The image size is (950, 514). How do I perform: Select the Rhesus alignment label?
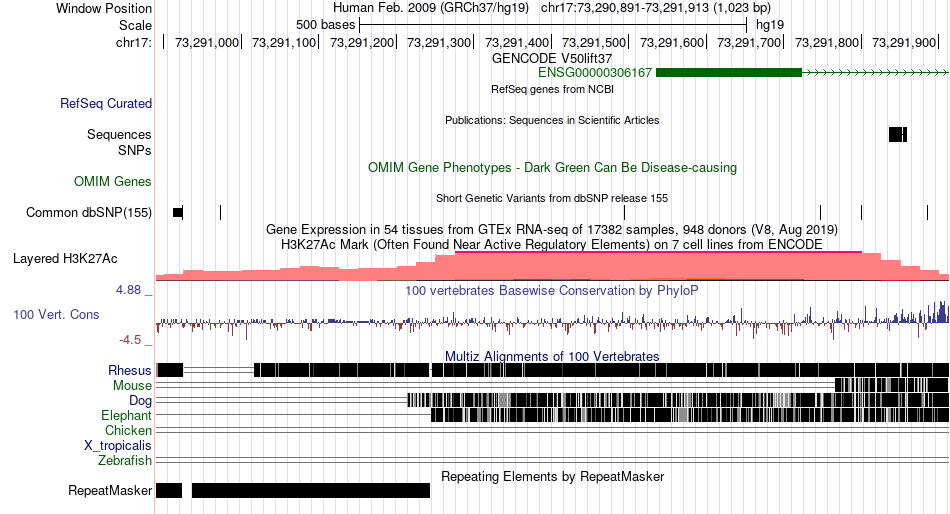tap(130, 370)
